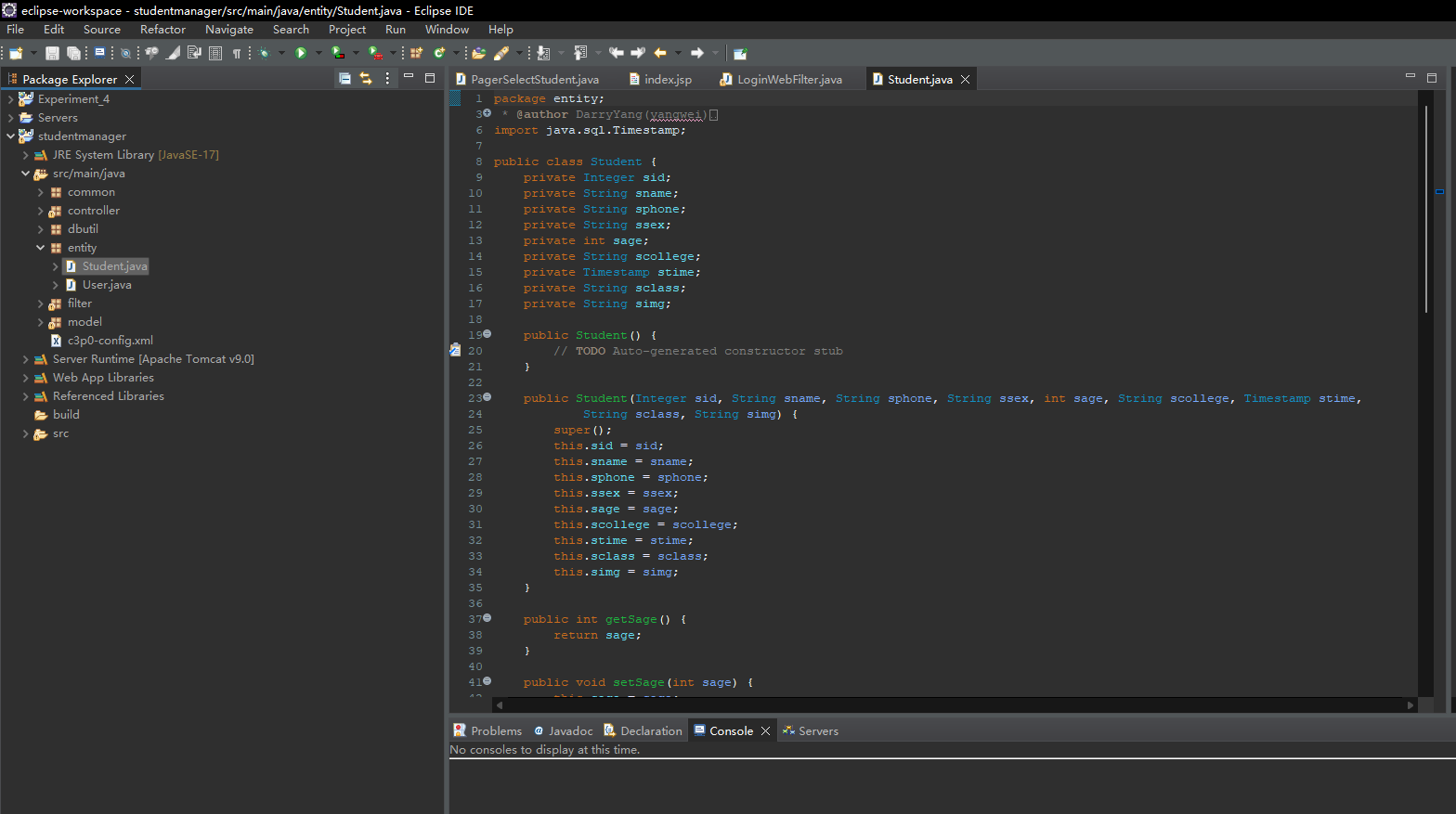Collapse All in Package Explorer
Screen dimensions: 1456x814
(344, 79)
